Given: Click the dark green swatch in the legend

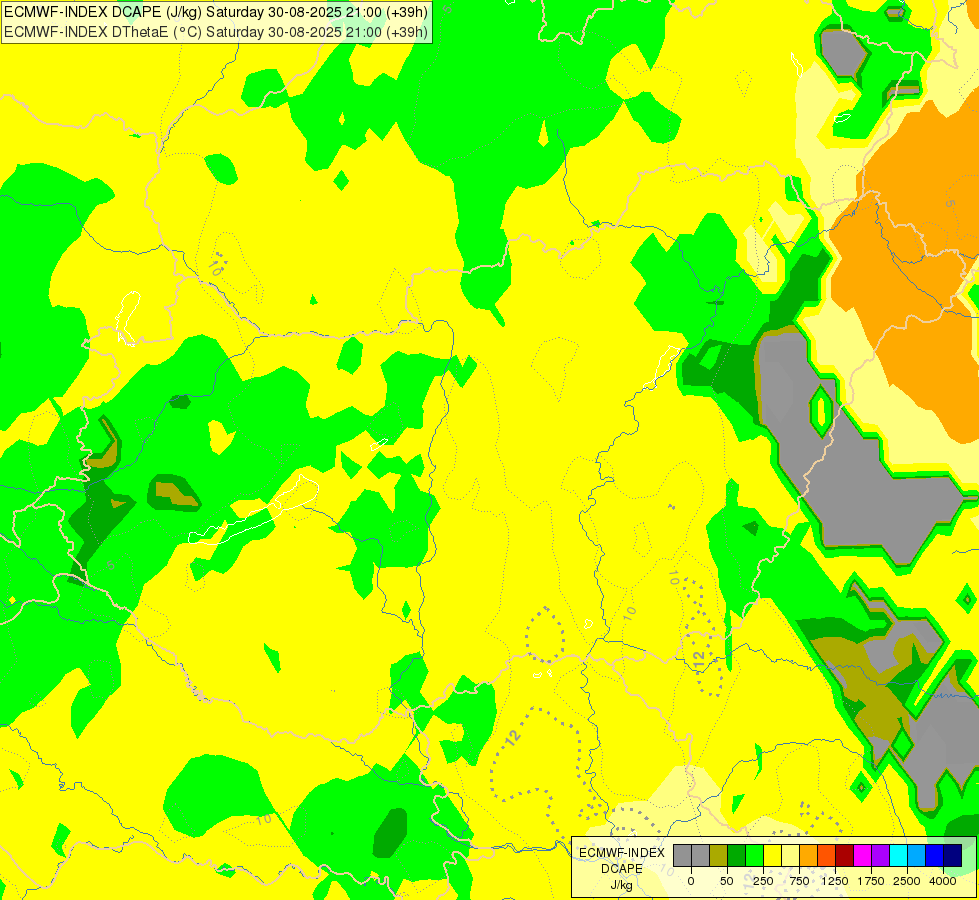Looking at the screenshot, I should coord(737,855).
